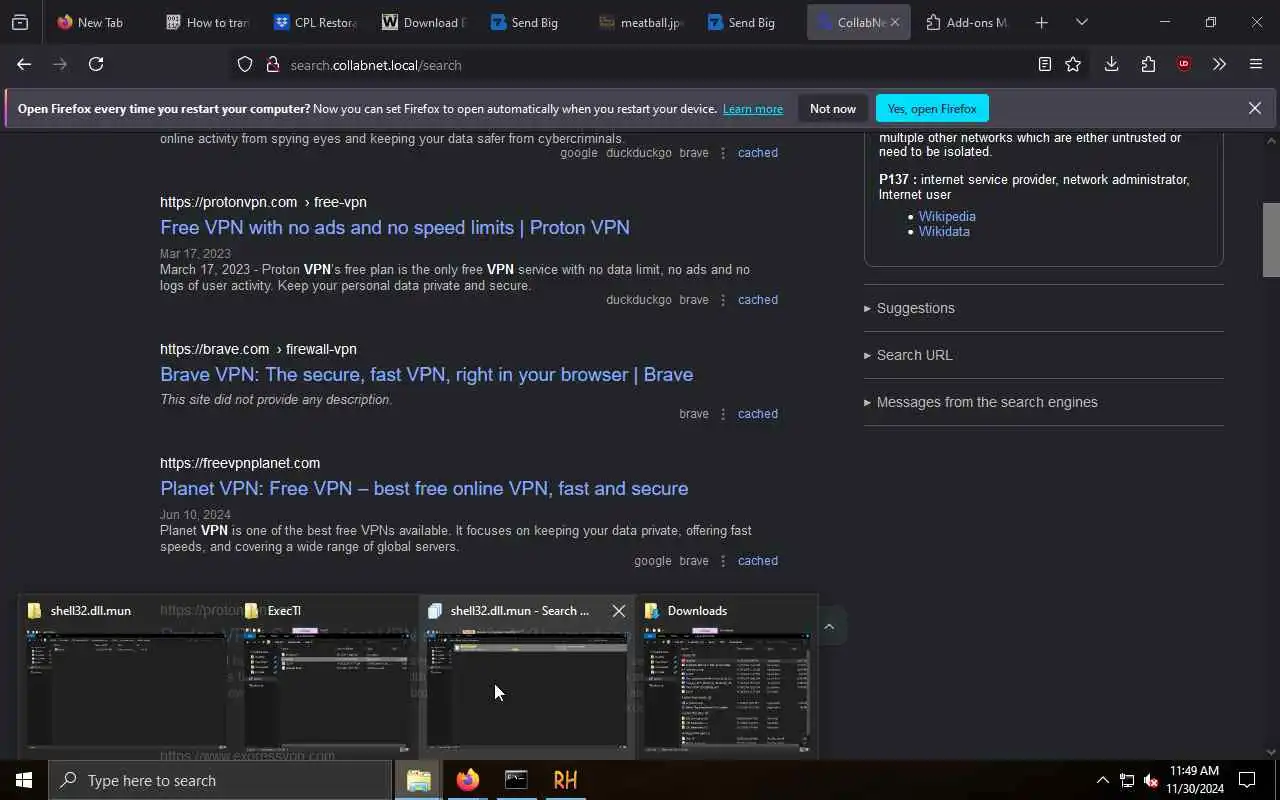Viewport: 1280px width, 800px height.
Task: Switch to How to tran tab
Action: click(208, 22)
